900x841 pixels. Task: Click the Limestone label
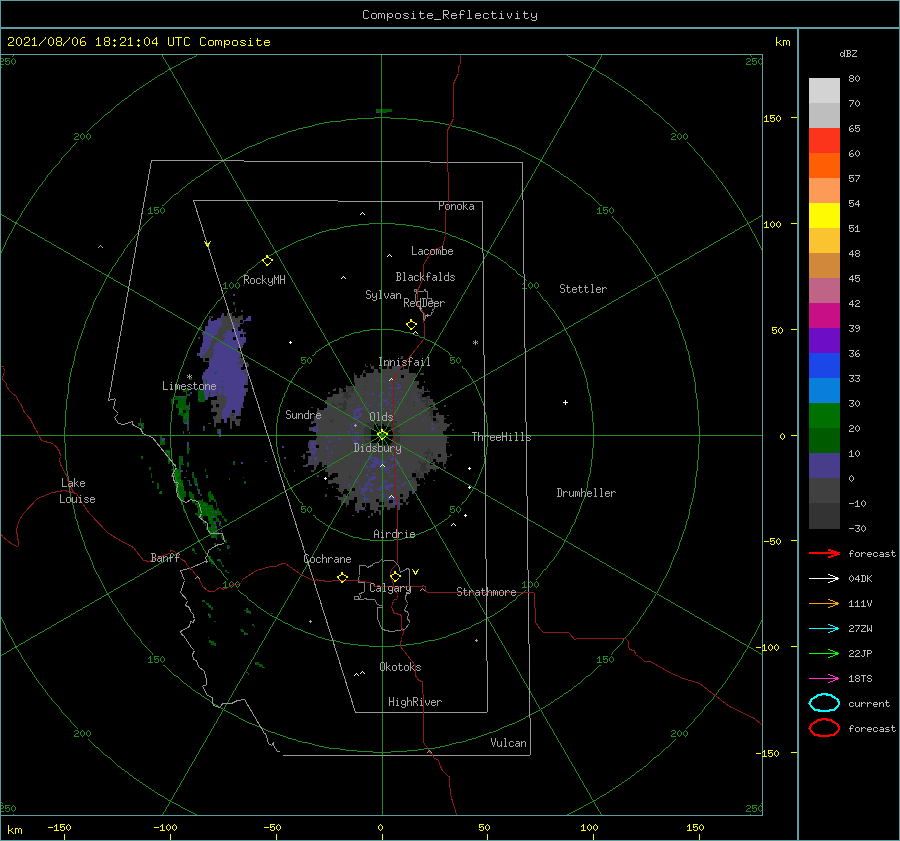click(x=189, y=386)
